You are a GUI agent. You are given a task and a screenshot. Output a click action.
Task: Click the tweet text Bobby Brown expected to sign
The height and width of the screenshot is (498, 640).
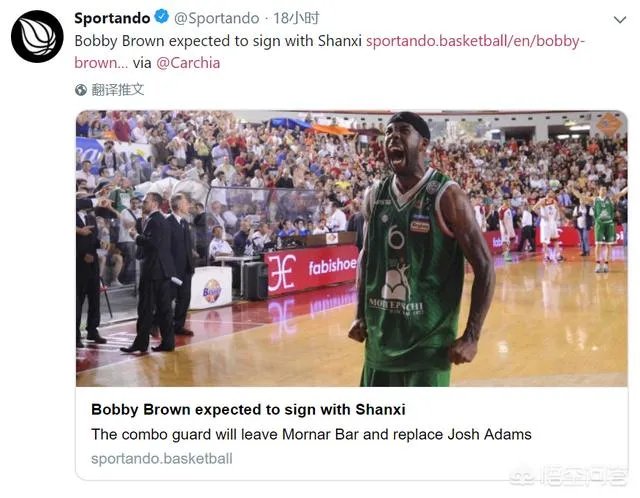point(218,41)
